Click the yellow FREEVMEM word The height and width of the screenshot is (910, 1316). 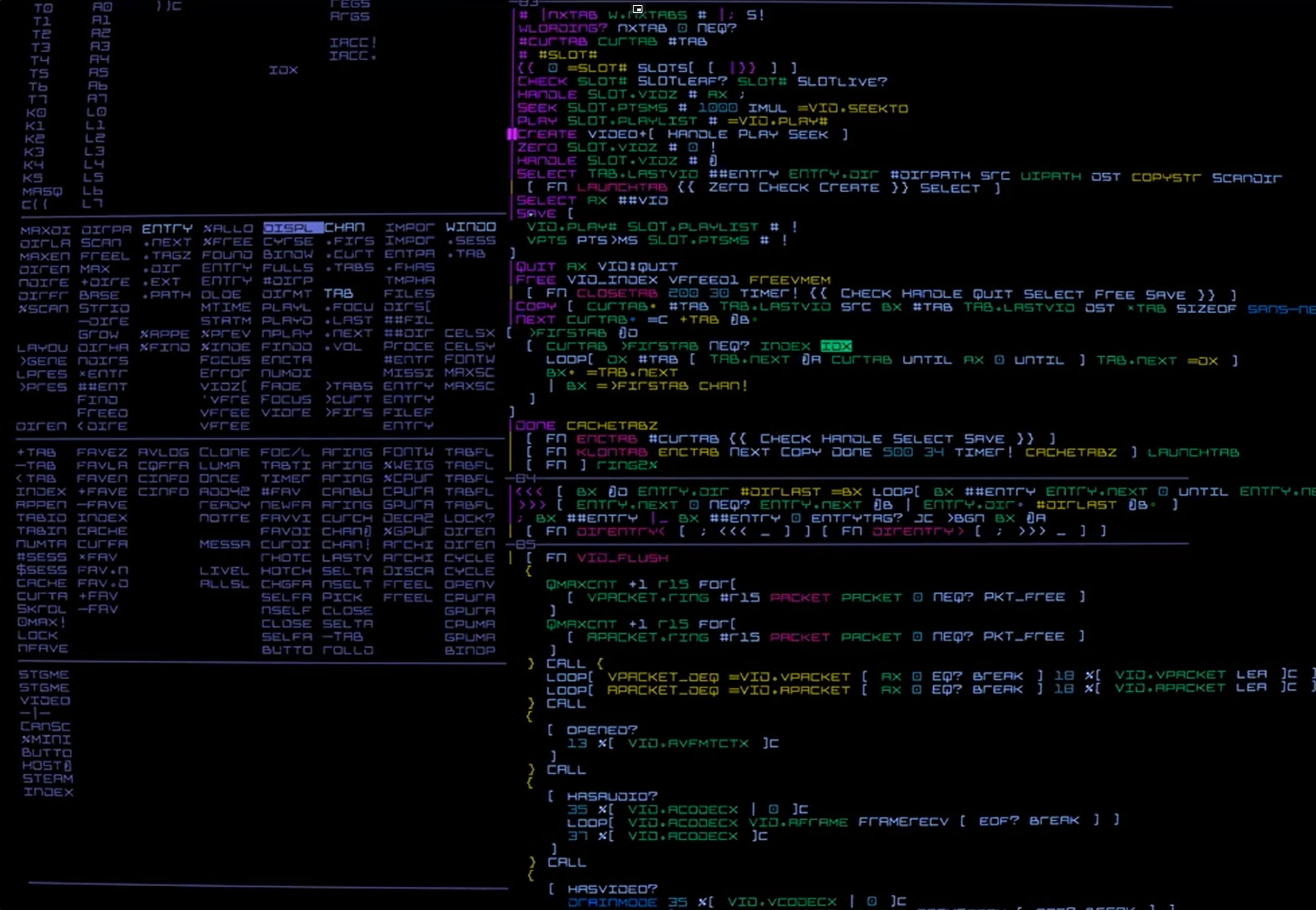click(x=789, y=280)
